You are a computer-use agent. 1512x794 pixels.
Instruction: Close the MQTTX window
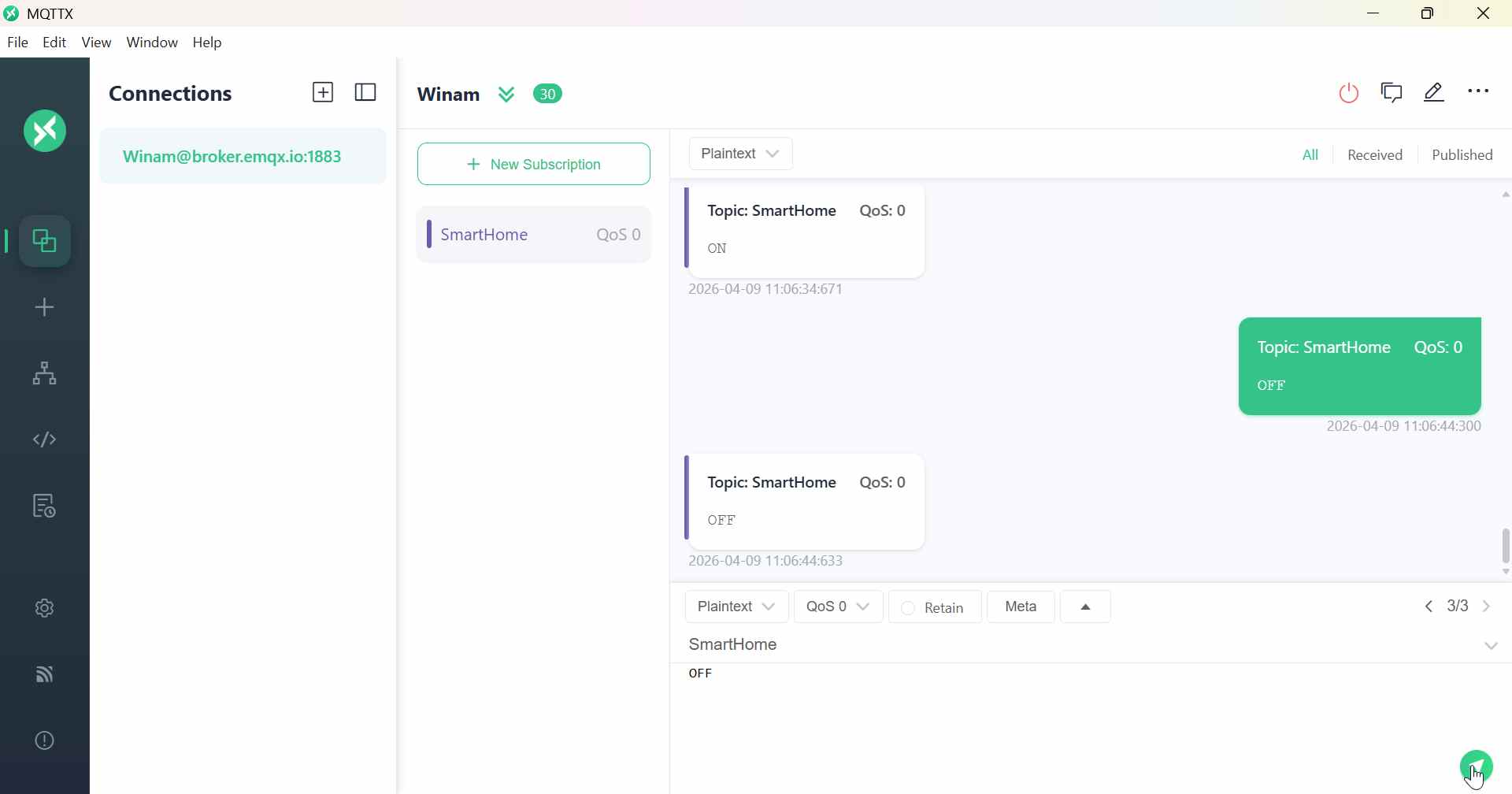[1484, 13]
